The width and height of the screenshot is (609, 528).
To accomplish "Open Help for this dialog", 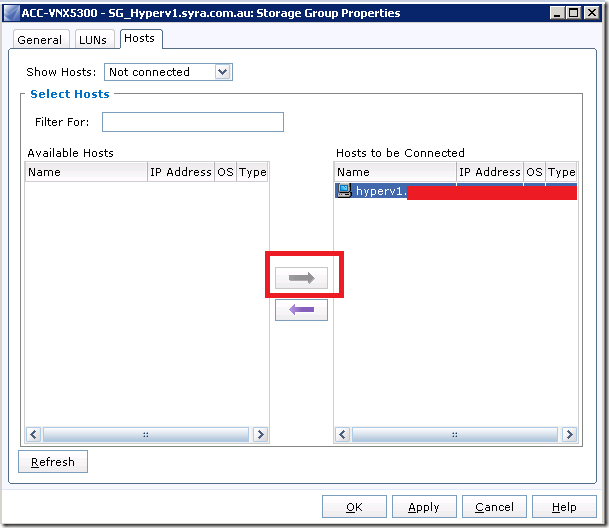I will (x=564, y=507).
